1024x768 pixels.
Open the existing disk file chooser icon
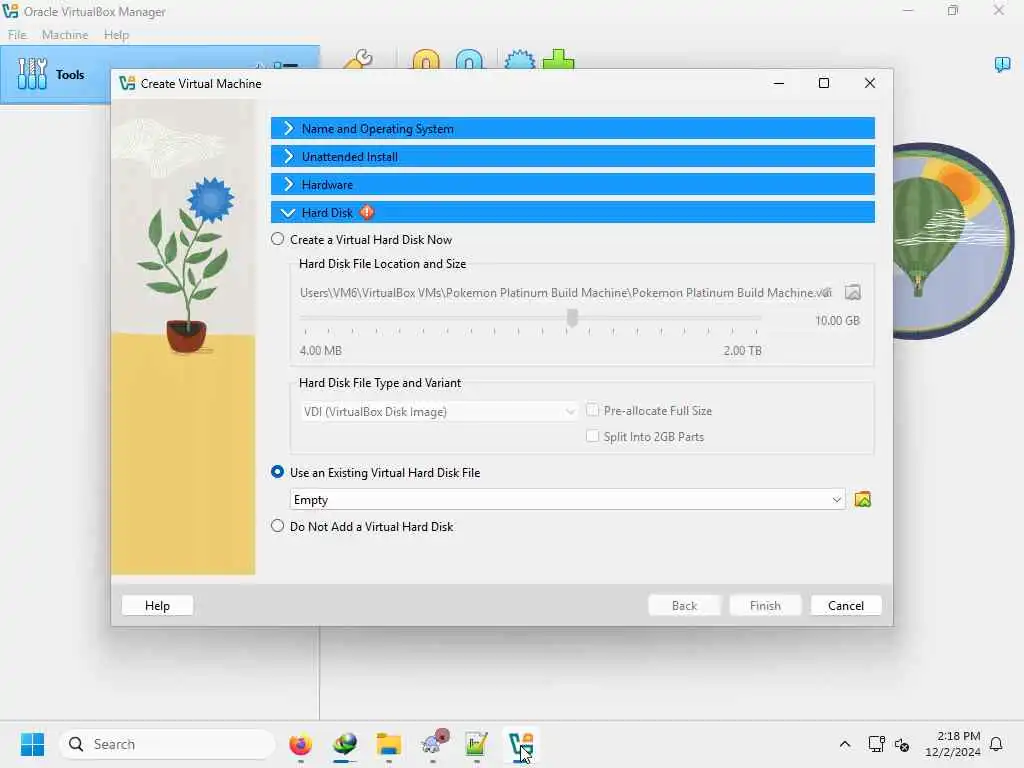click(x=863, y=500)
